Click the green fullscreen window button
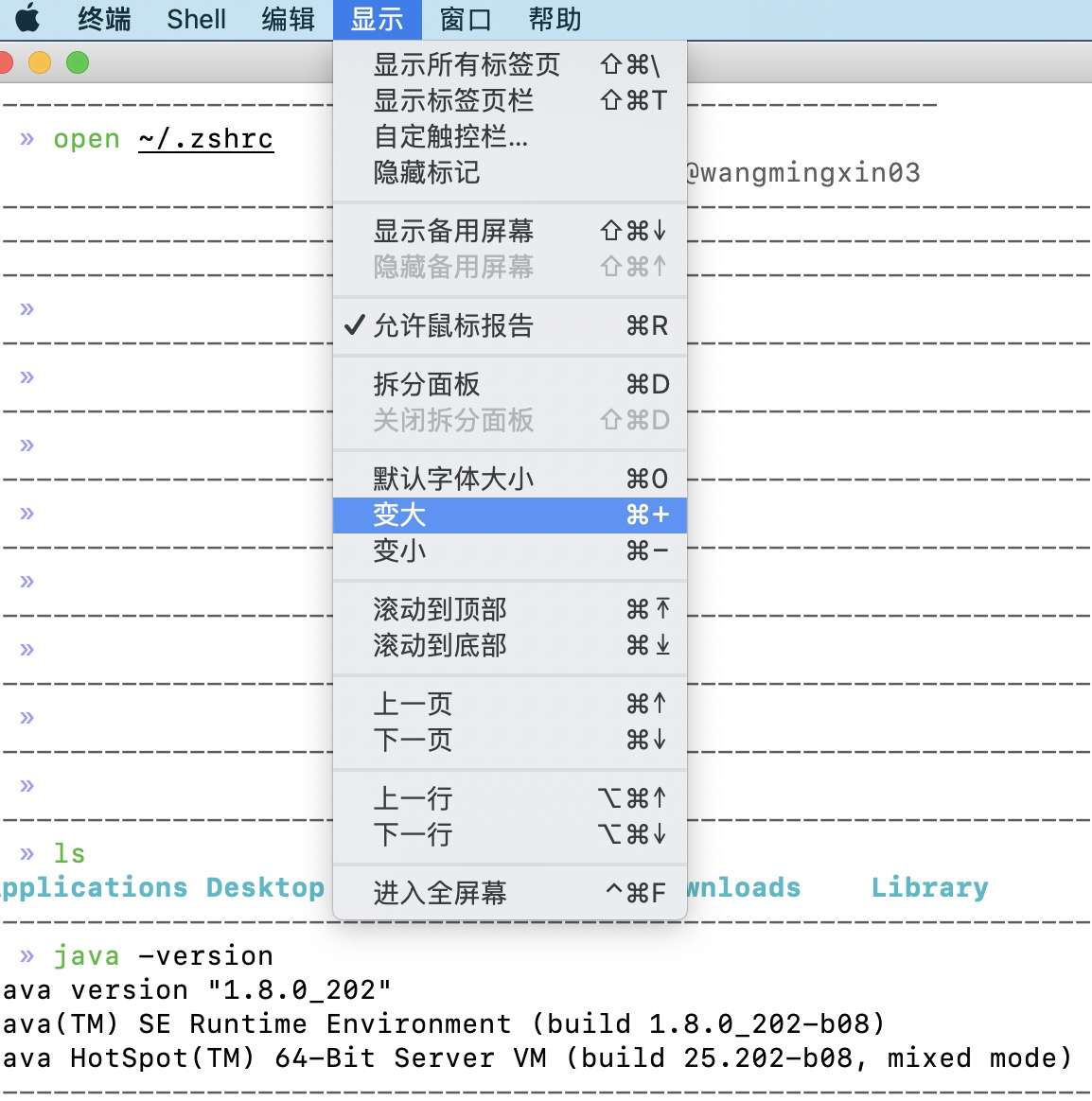 tap(78, 63)
